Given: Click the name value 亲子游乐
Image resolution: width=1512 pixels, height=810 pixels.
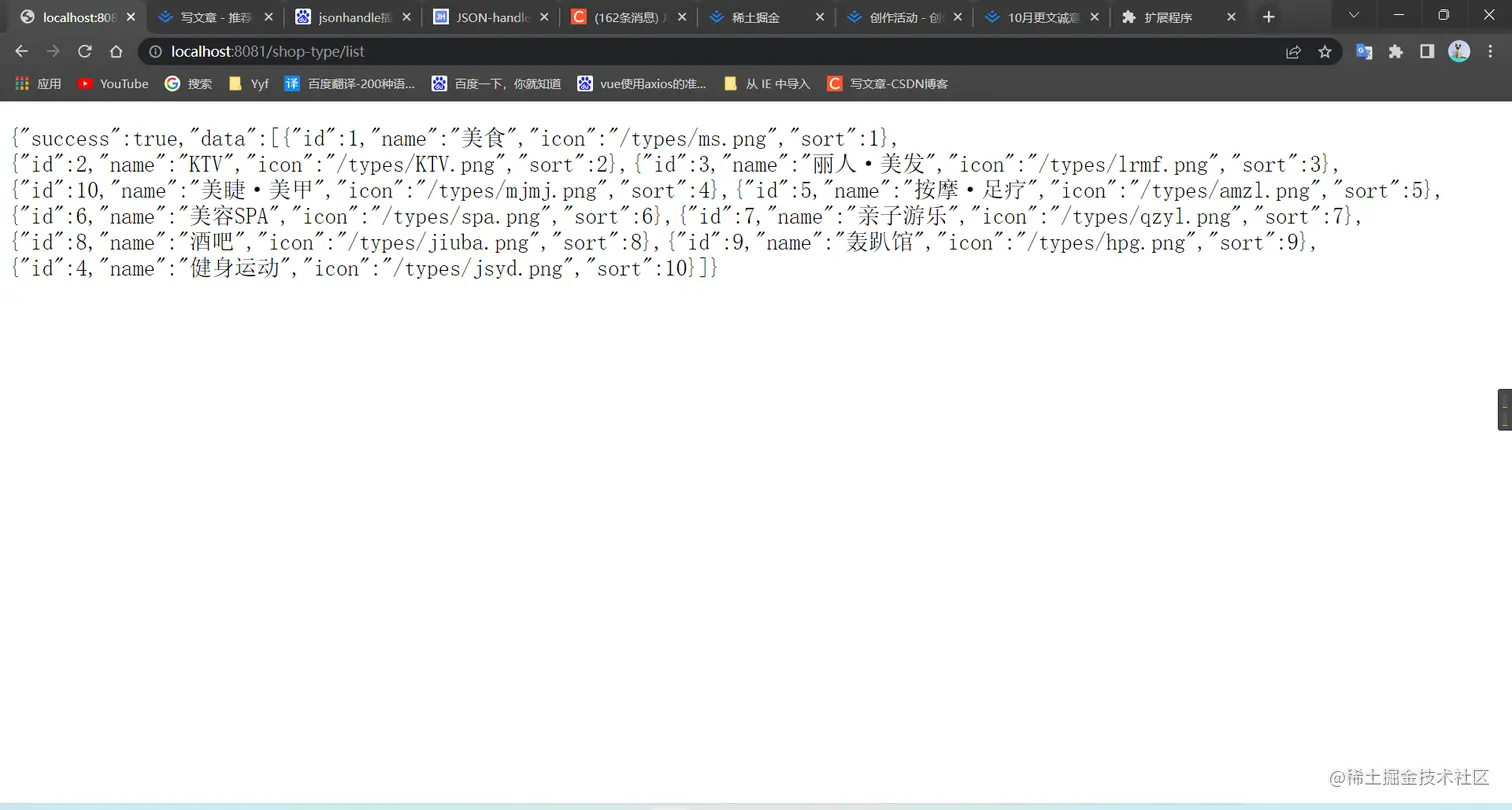Looking at the screenshot, I should point(902,216).
